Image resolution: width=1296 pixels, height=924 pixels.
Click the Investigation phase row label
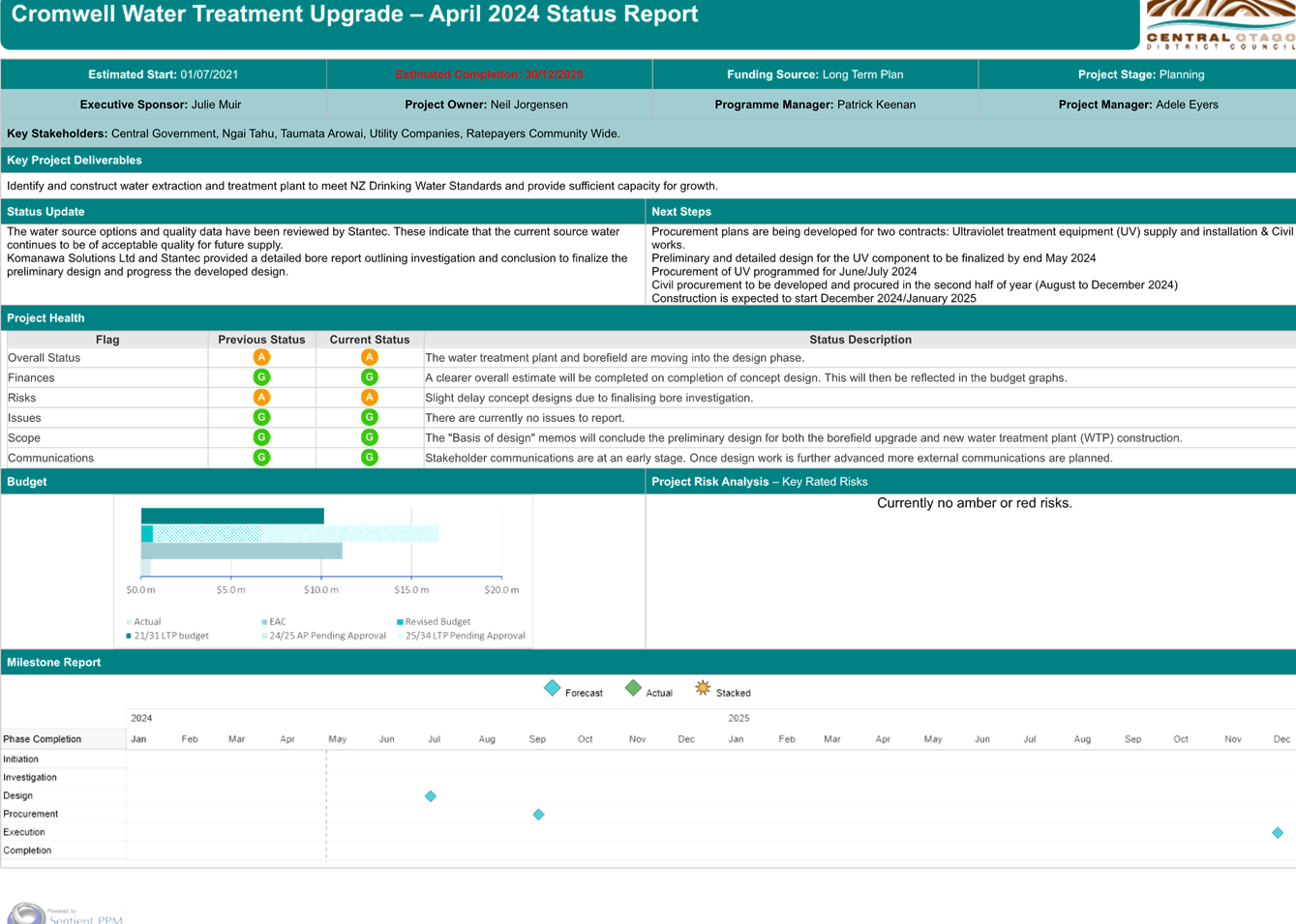click(x=30, y=777)
